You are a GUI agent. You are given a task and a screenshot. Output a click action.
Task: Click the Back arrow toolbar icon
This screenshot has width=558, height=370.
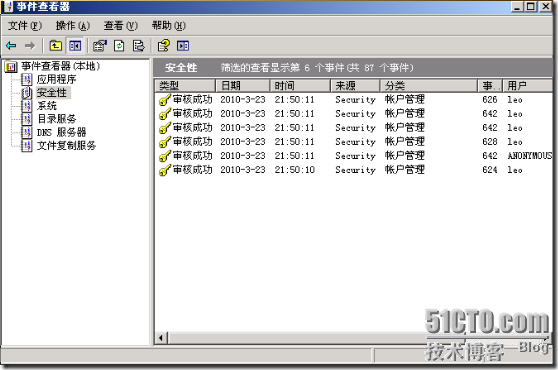point(11,46)
